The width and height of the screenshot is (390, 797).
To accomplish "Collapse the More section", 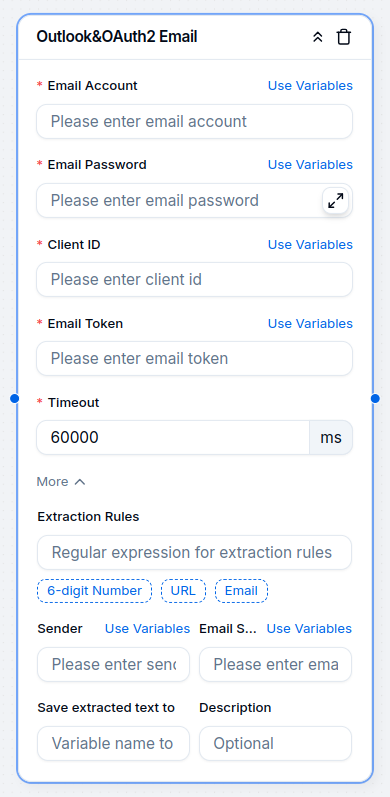I will pyautogui.click(x=61, y=481).
